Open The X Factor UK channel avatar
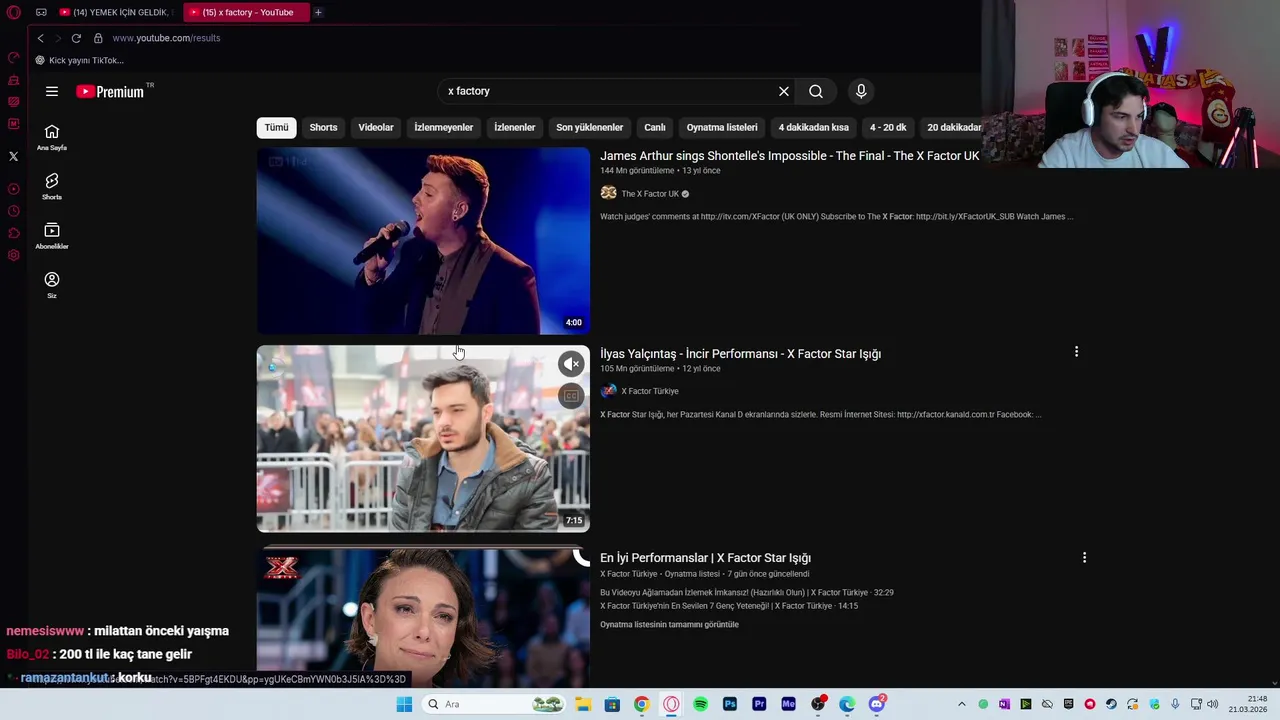The width and height of the screenshot is (1280, 720). [608, 193]
